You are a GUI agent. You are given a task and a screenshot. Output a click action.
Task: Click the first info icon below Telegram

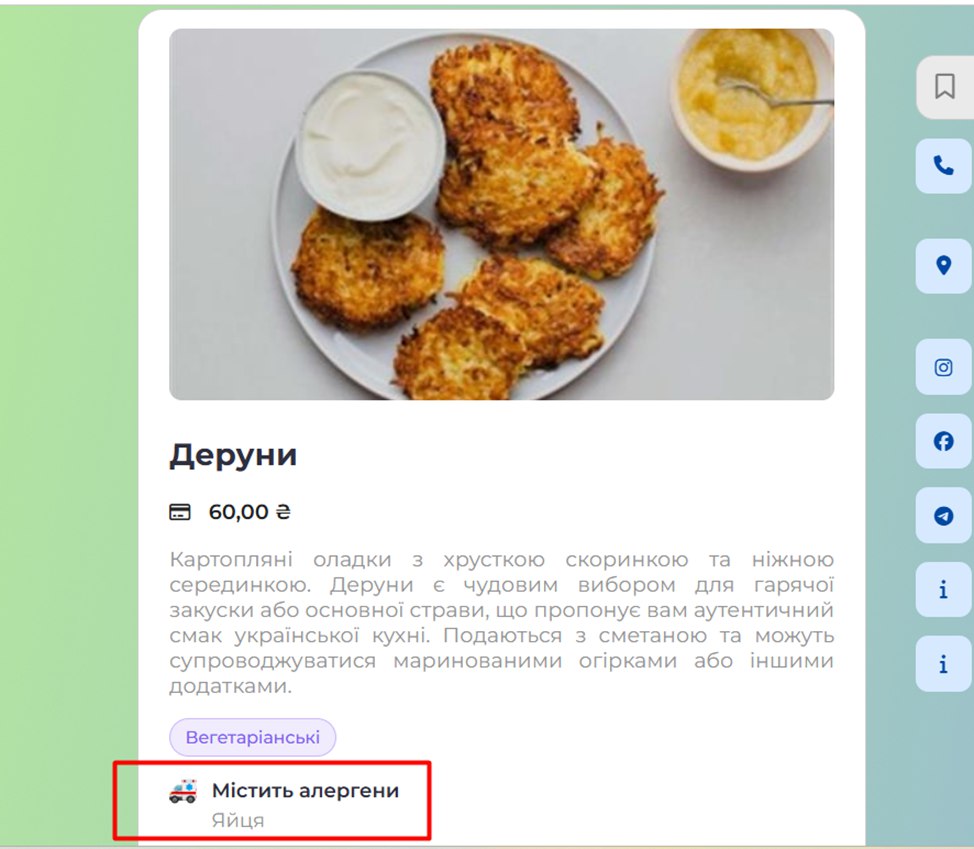point(944,589)
